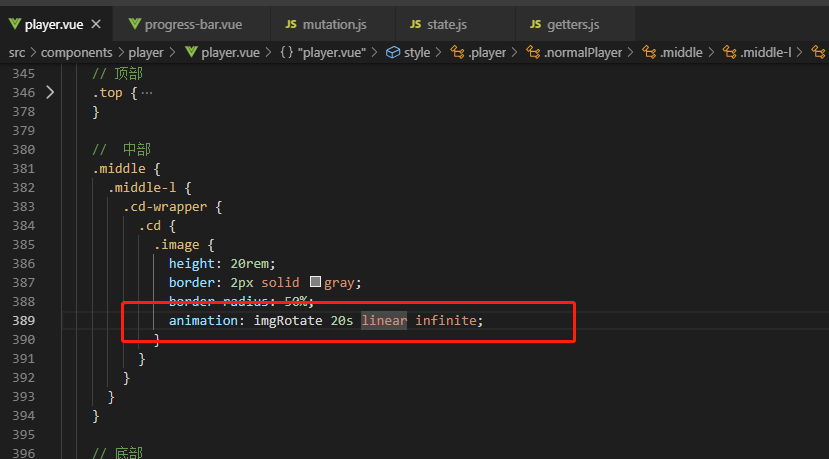Close the player.vue tab
Image resolution: width=829 pixels, height=459 pixels.
coord(96,24)
